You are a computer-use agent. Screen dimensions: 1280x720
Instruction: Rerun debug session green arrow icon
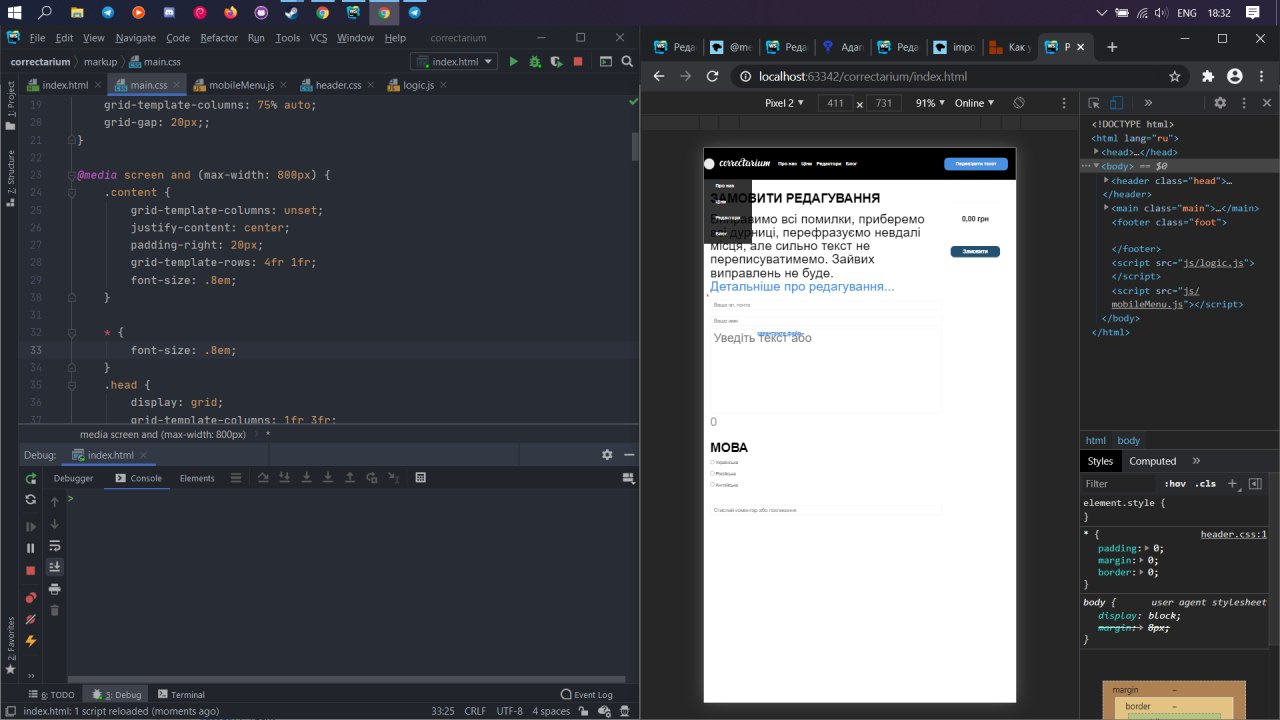pos(31,478)
